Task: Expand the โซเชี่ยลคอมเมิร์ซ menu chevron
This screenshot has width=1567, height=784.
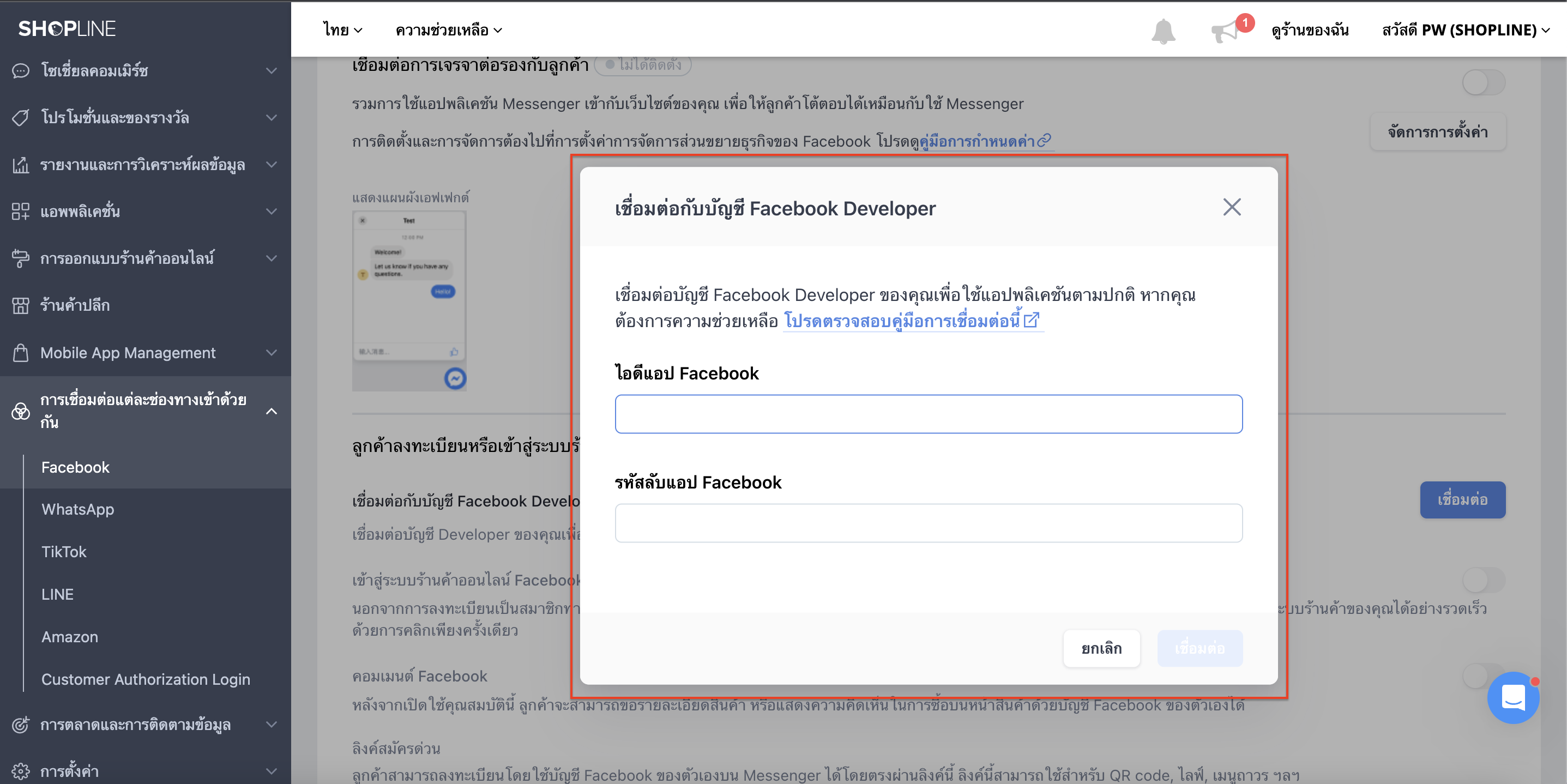Action: click(x=272, y=70)
